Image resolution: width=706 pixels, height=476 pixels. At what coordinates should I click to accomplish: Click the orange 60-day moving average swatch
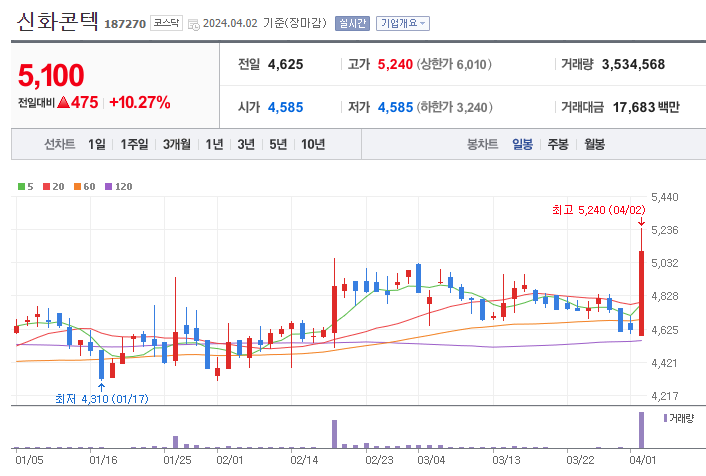pos(77,186)
